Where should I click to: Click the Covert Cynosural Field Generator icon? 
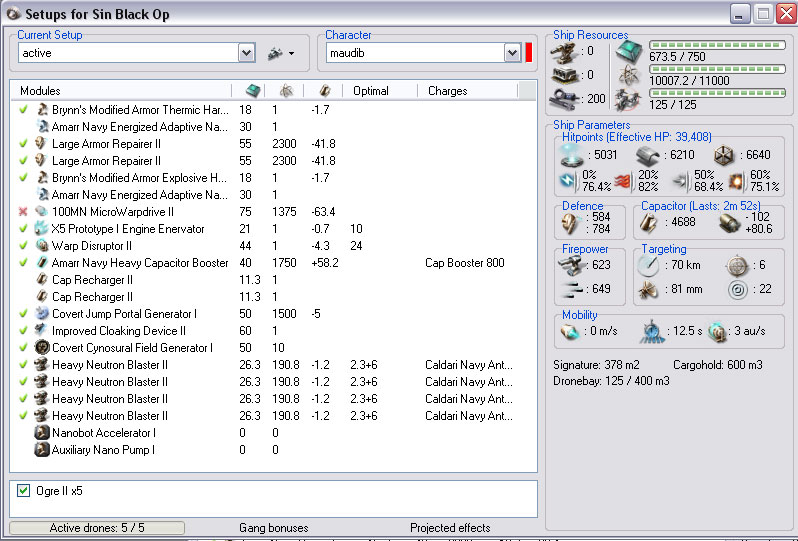42,347
